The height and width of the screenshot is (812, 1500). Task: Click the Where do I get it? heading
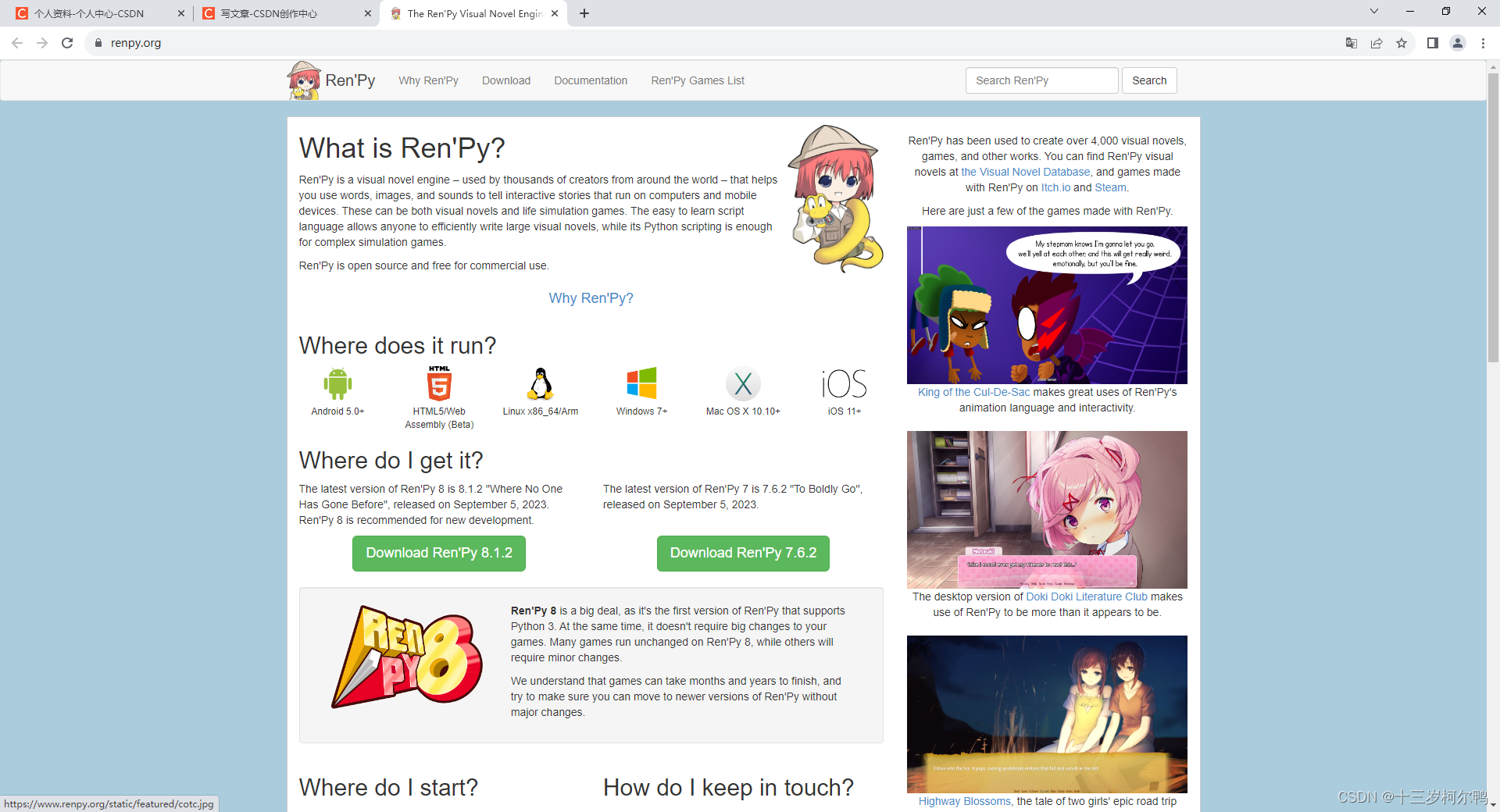click(391, 461)
